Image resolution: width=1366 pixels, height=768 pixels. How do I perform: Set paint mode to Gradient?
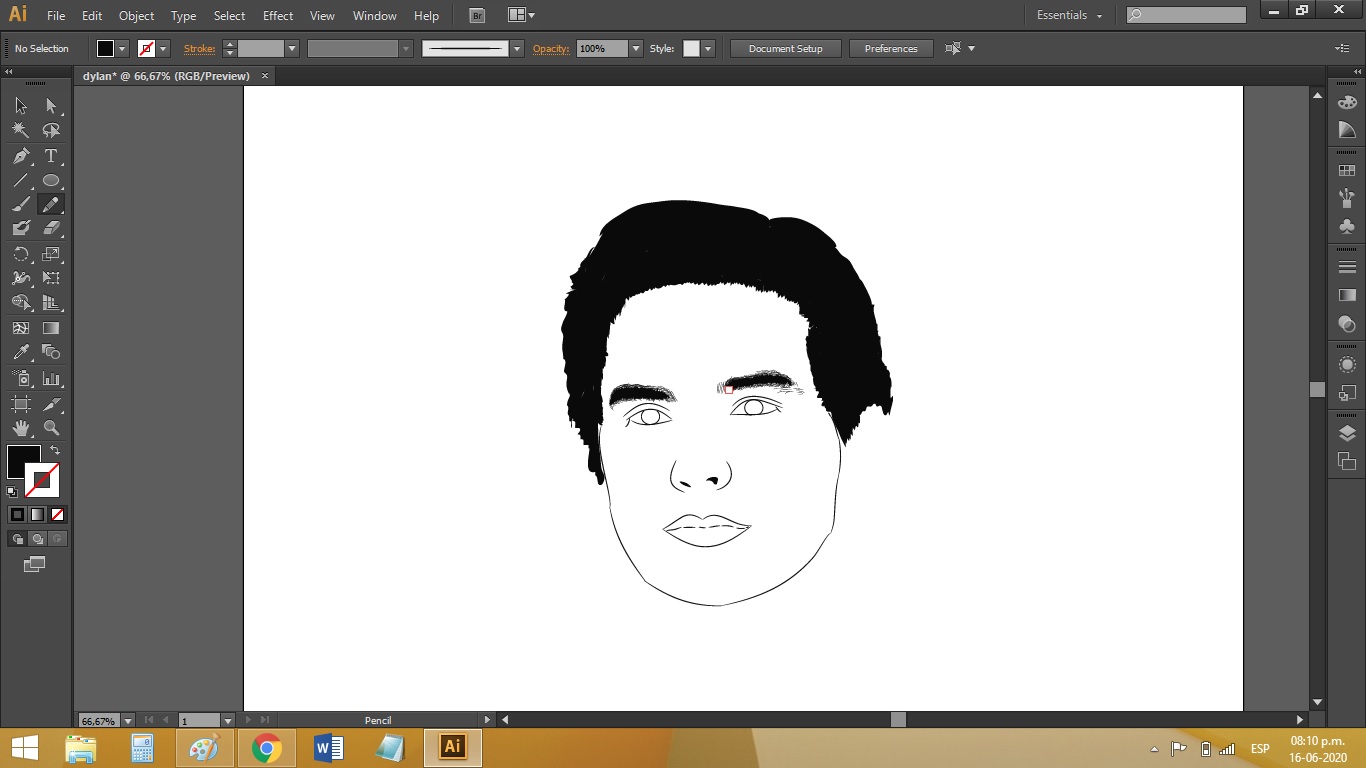(37, 514)
